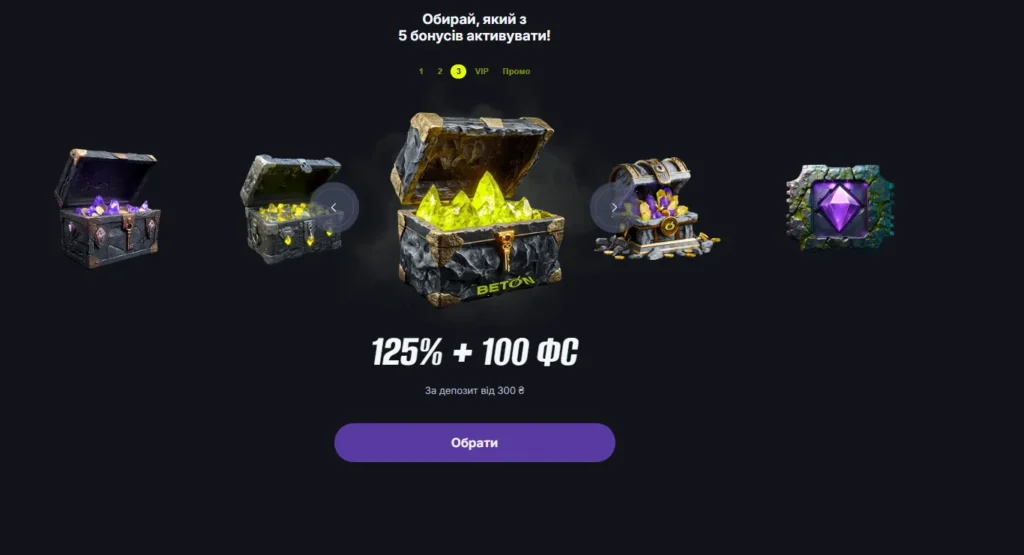Click the Обирай, який з 5 бонусів heading

click(x=475, y=27)
